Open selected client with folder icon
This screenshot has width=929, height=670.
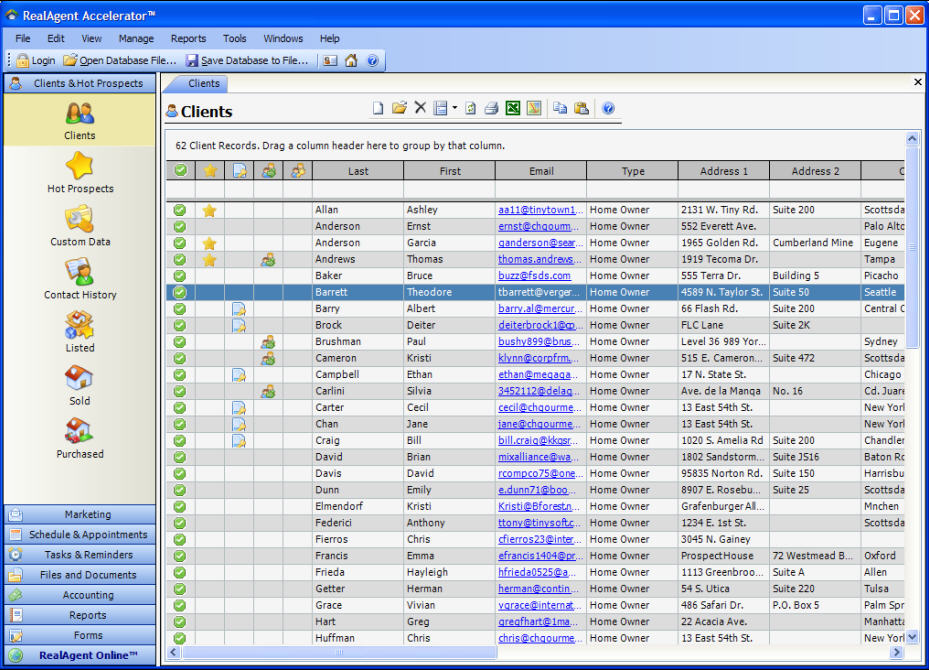399,108
